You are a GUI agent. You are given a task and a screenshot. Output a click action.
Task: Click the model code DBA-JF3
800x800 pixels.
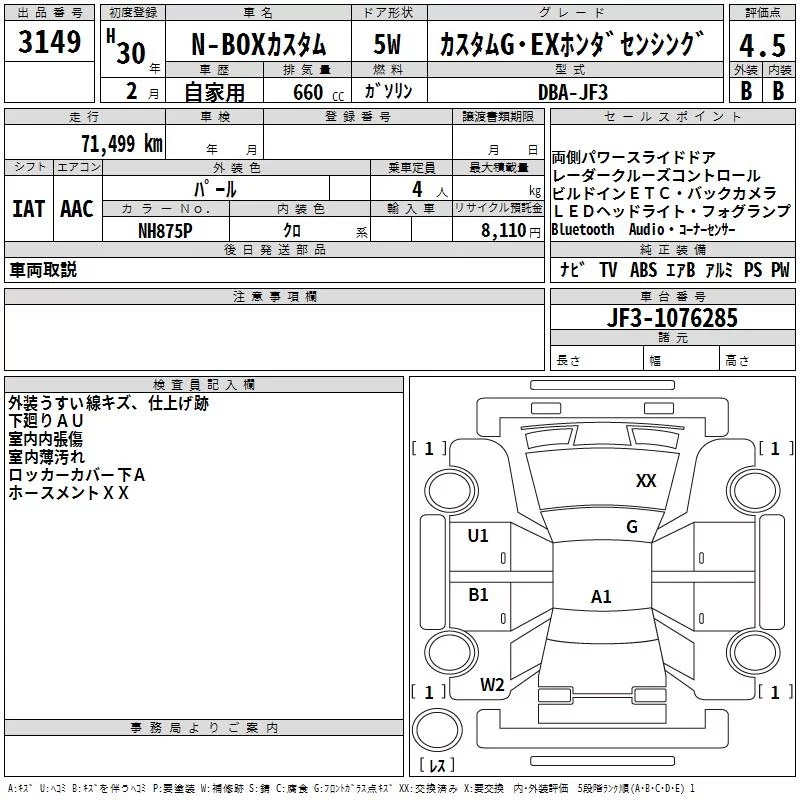coord(573,92)
